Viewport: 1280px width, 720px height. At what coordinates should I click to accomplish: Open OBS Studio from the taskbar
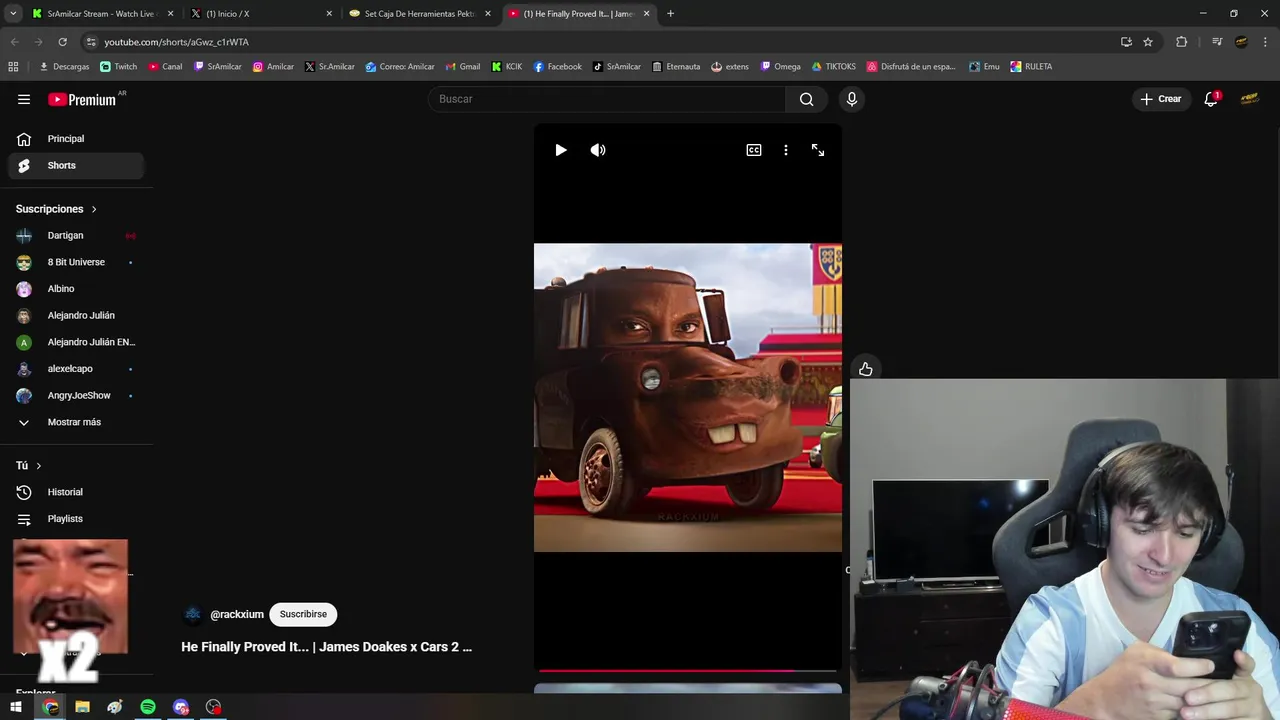pos(213,707)
